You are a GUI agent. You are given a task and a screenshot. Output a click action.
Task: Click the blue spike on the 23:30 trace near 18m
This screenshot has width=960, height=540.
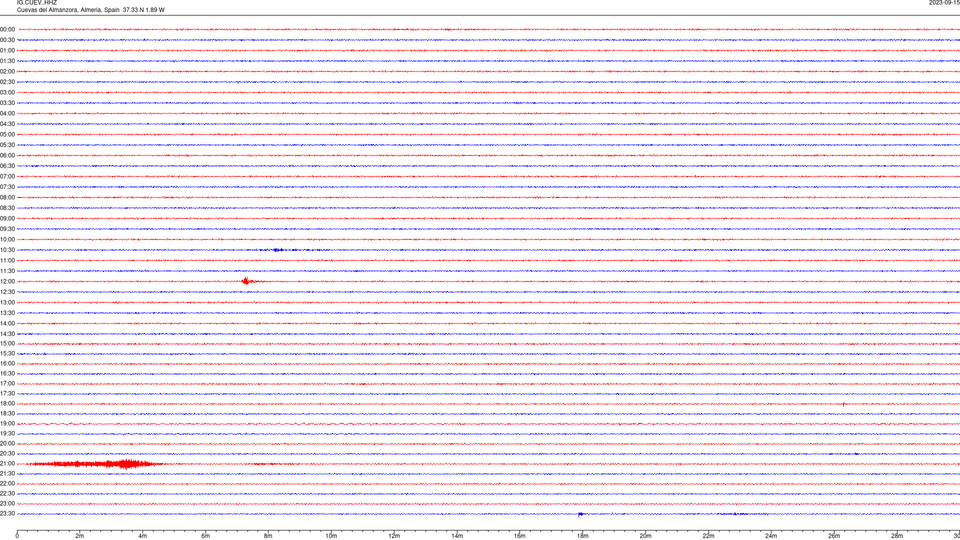(x=580, y=514)
